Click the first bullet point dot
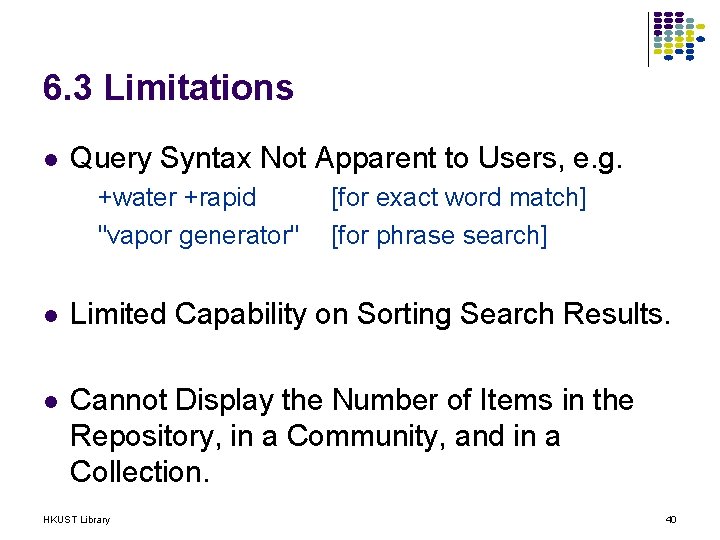 (51, 159)
